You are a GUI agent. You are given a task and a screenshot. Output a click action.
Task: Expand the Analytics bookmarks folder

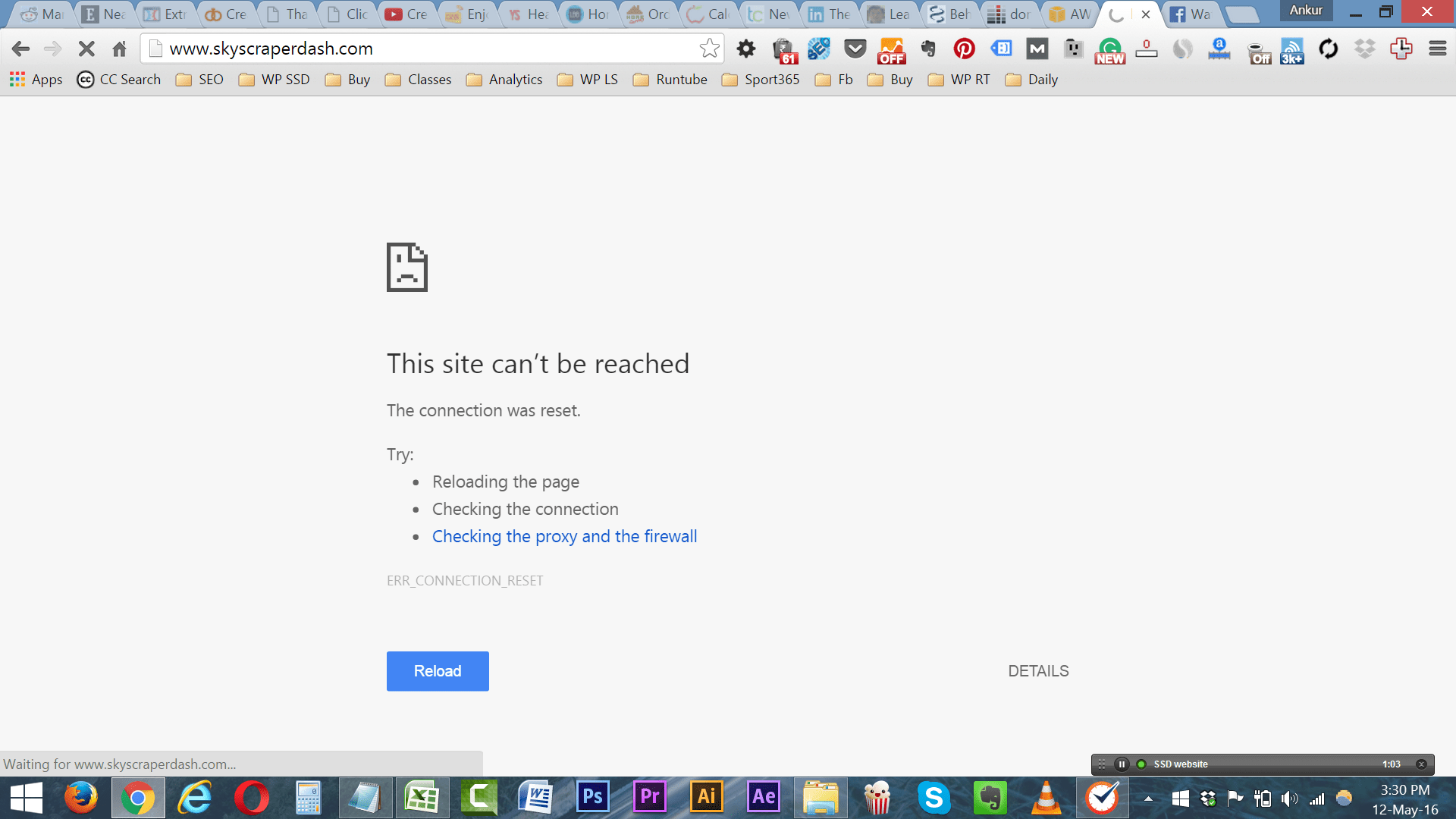(x=504, y=80)
